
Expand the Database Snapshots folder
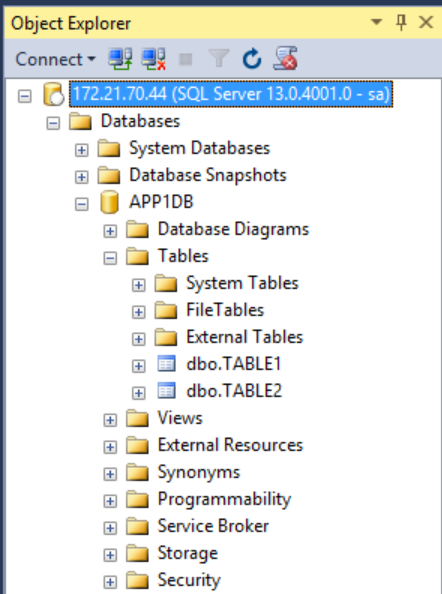click(81, 177)
